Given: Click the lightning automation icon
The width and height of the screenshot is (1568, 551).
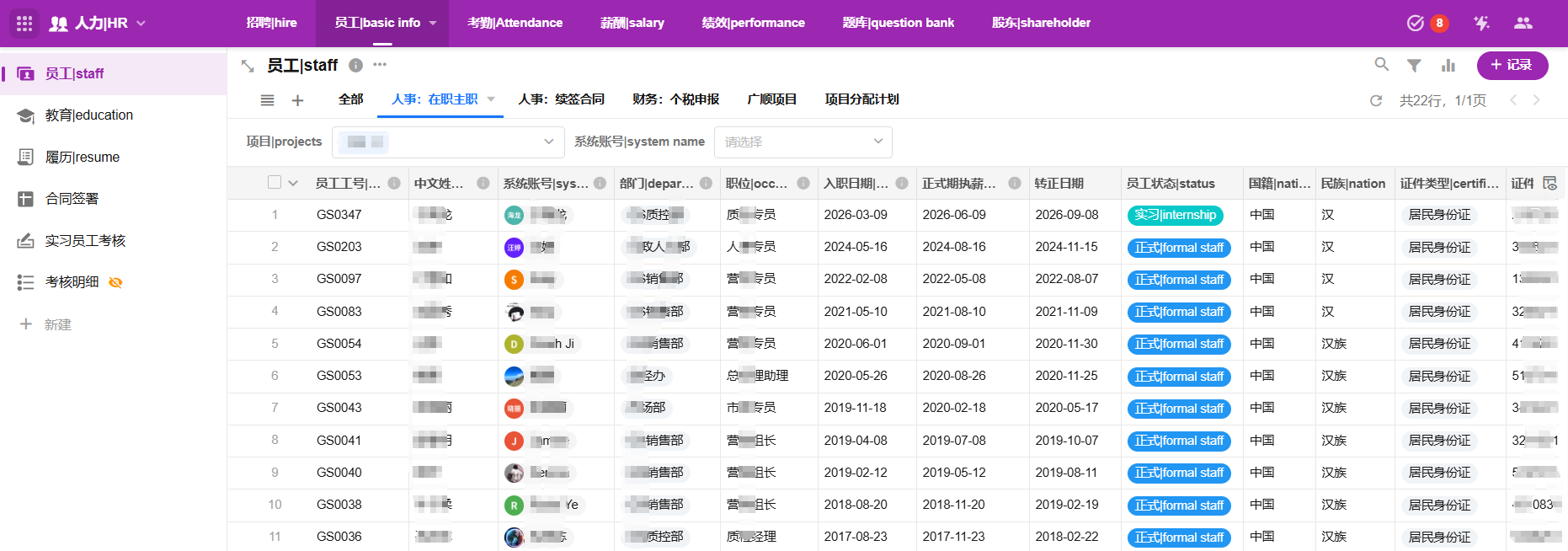Looking at the screenshot, I should coord(1481,23).
